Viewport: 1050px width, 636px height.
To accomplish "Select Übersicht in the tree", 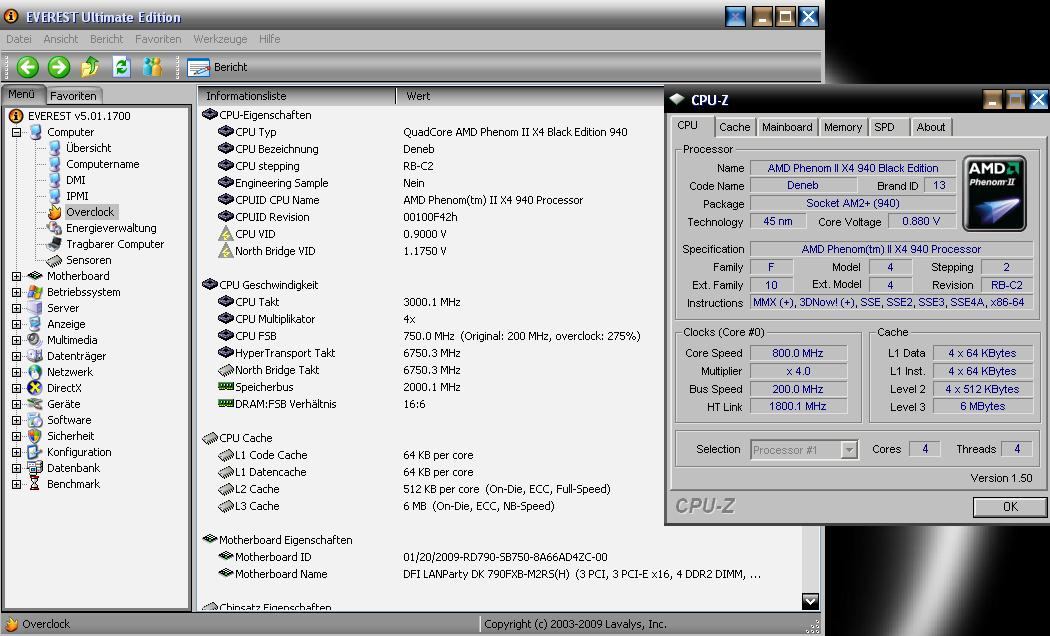I will (88, 148).
